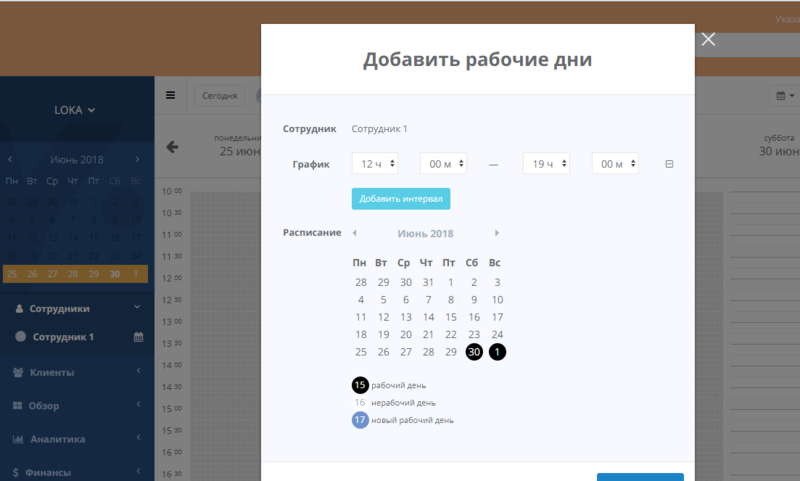Click the sidebar calendar next month arrow

pos(137,160)
